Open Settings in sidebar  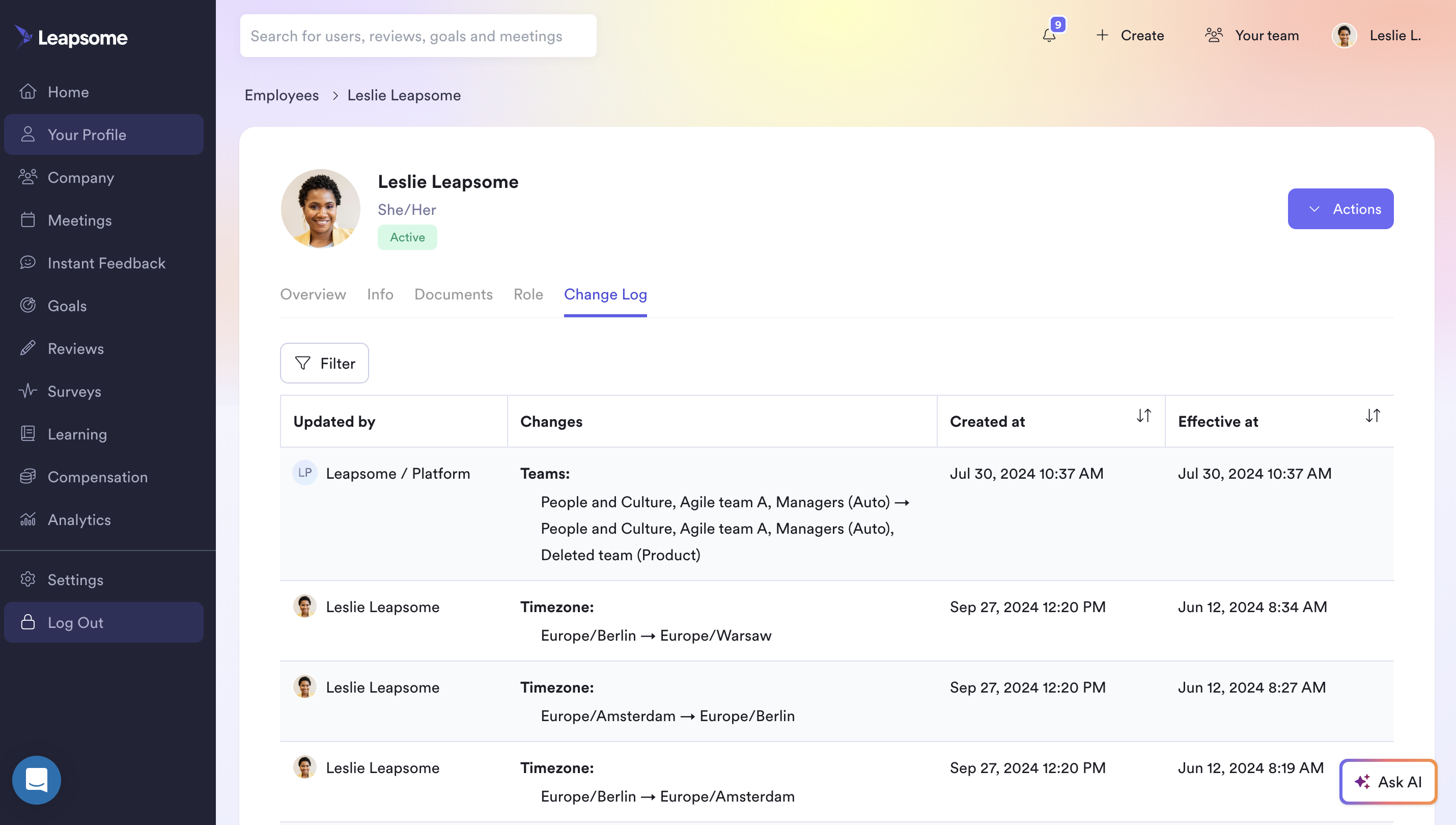click(104, 580)
